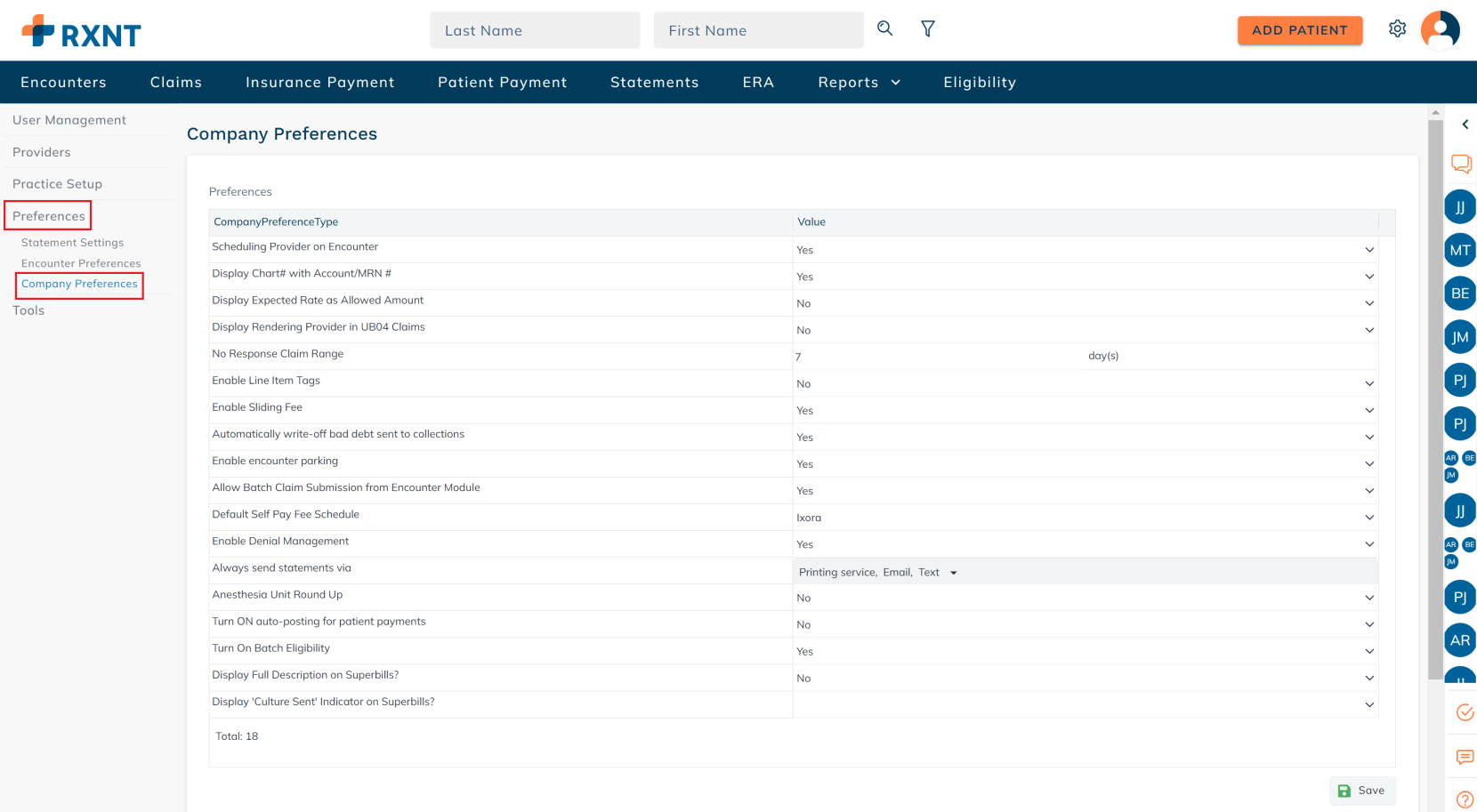The image size is (1477, 812).
Task: Open Statement Settings in the sidebar
Action: pyautogui.click(x=72, y=243)
